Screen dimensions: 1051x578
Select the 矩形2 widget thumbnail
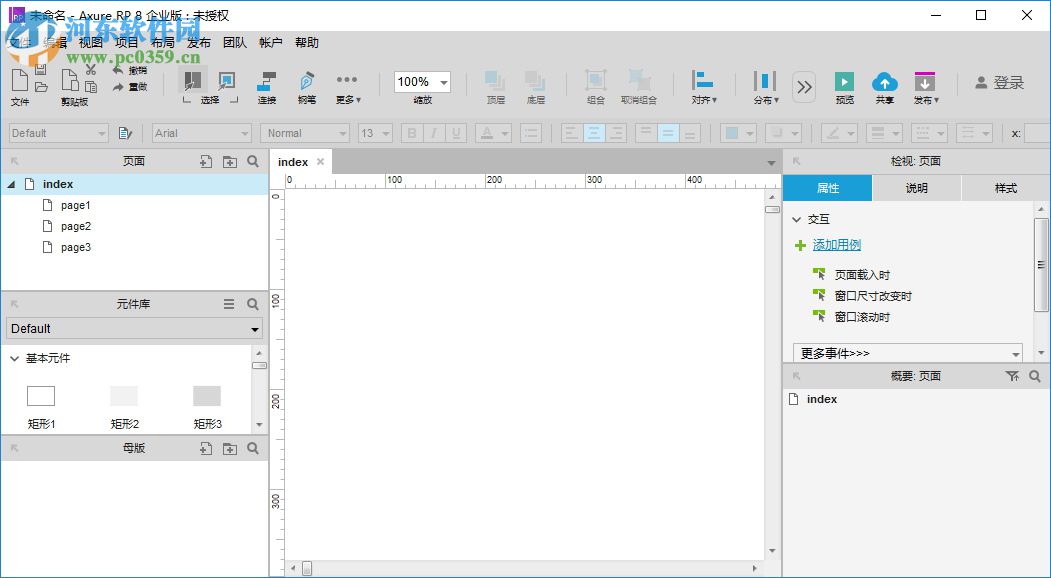tap(123, 398)
